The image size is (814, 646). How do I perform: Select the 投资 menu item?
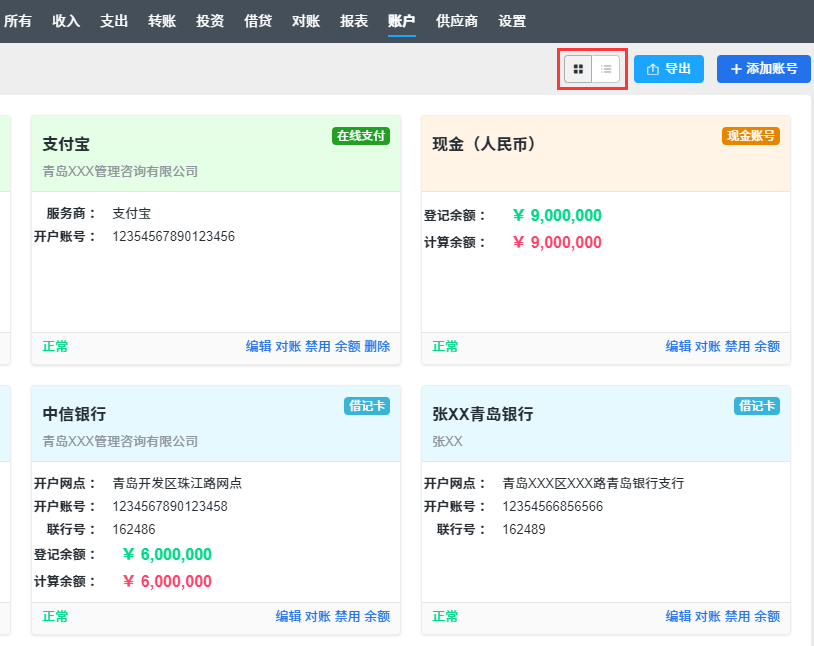[210, 21]
